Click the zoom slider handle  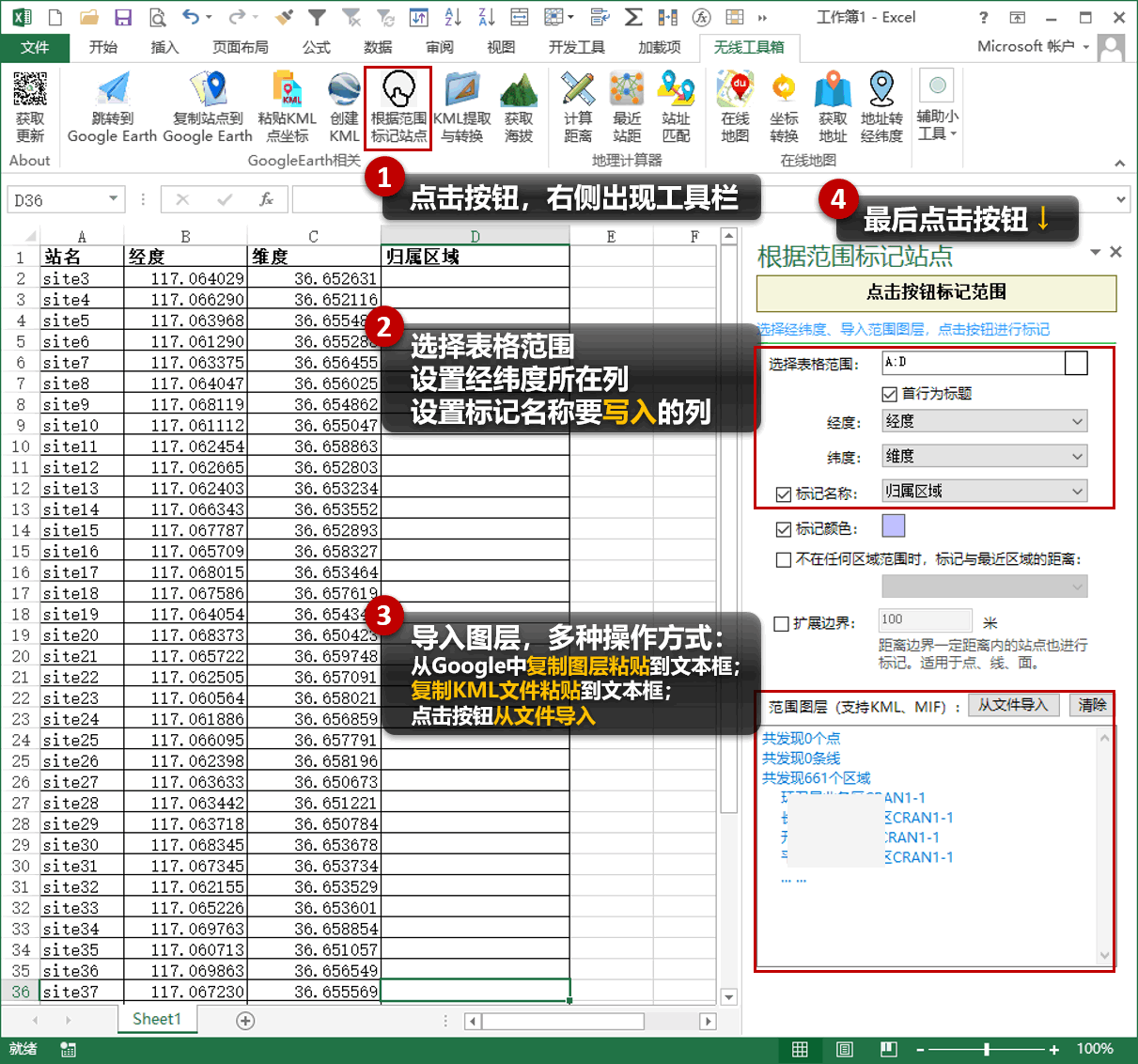click(x=987, y=1049)
